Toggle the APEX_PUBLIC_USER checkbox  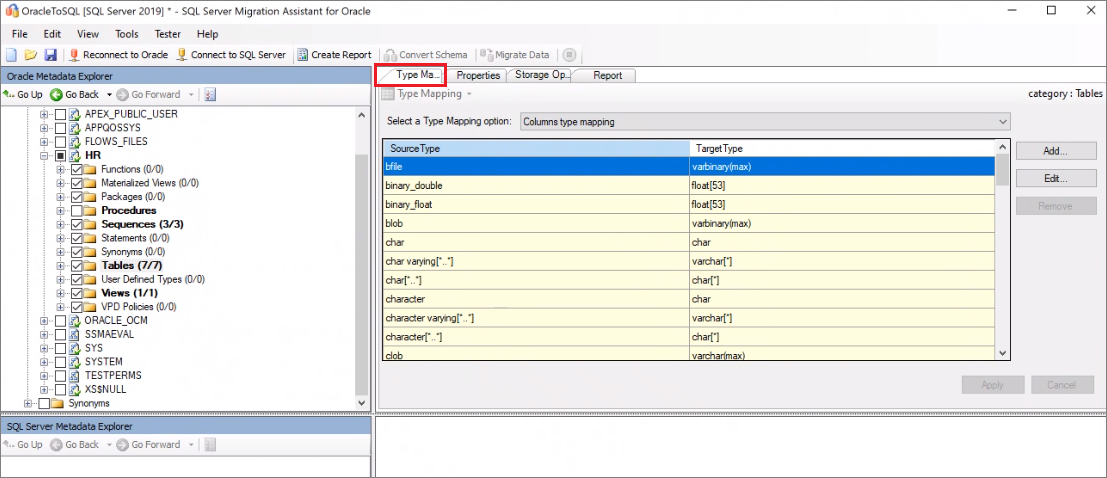point(61,114)
